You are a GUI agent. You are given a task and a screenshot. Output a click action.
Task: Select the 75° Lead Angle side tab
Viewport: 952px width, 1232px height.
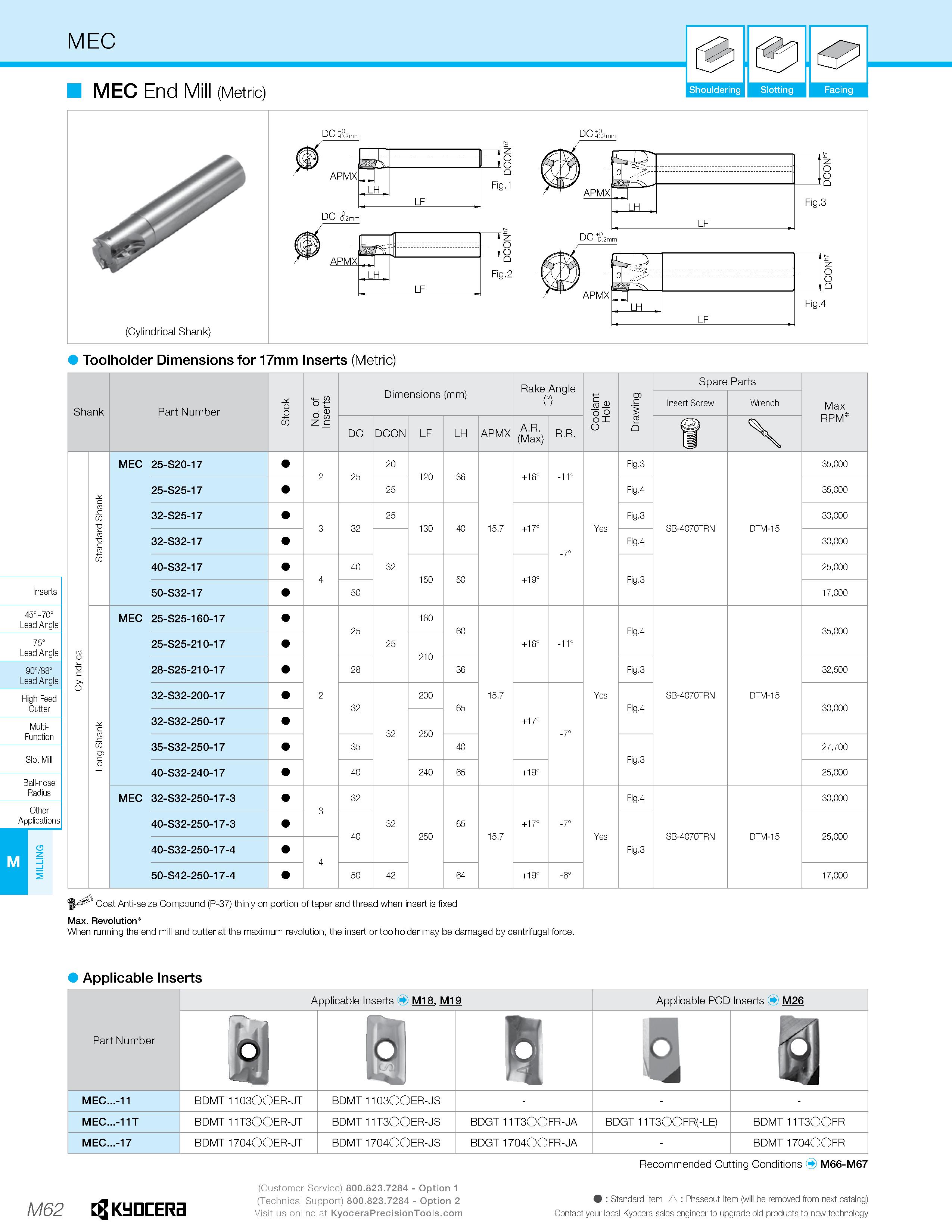pyautogui.click(x=31, y=648)
